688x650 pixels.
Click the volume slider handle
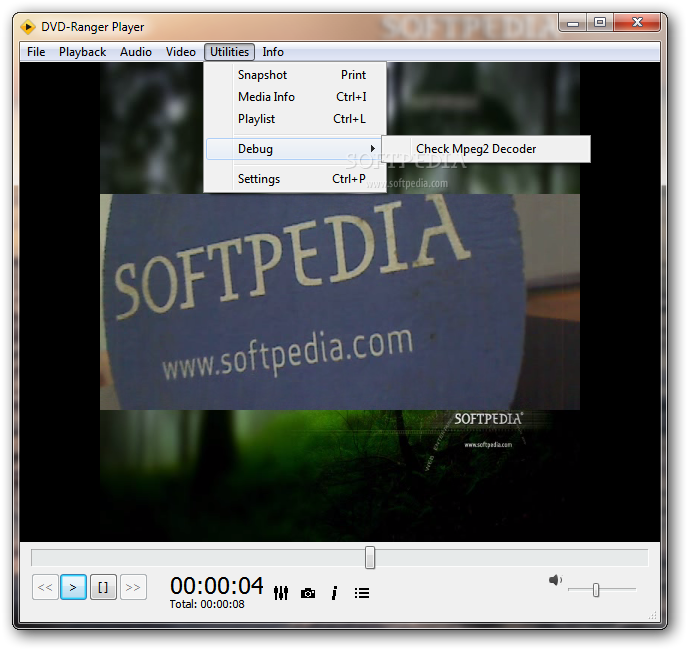click(x=595, y=590)
